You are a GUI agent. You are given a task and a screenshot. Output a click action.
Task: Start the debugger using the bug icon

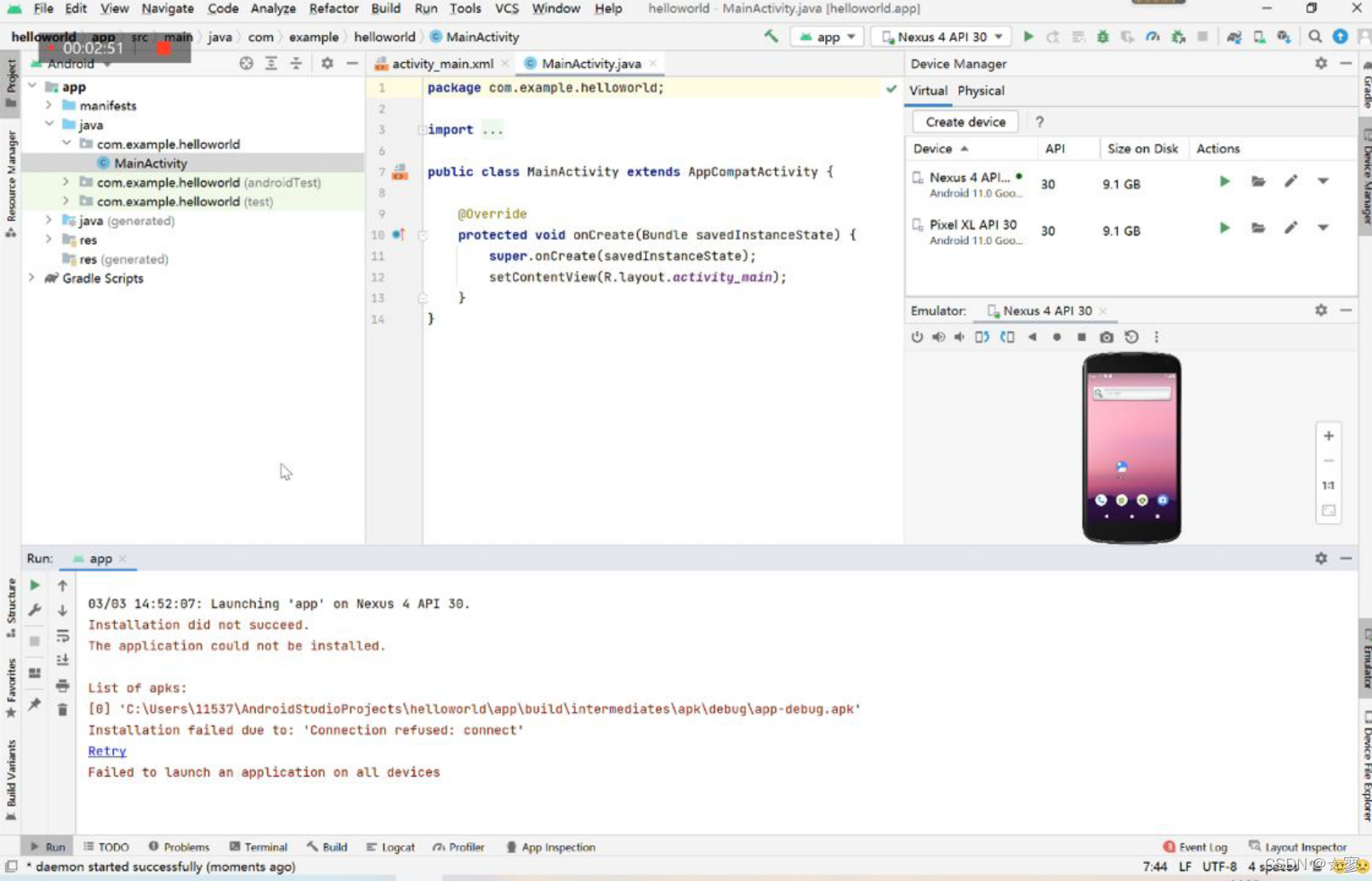pyautogui.click(x=1102, y=37)
